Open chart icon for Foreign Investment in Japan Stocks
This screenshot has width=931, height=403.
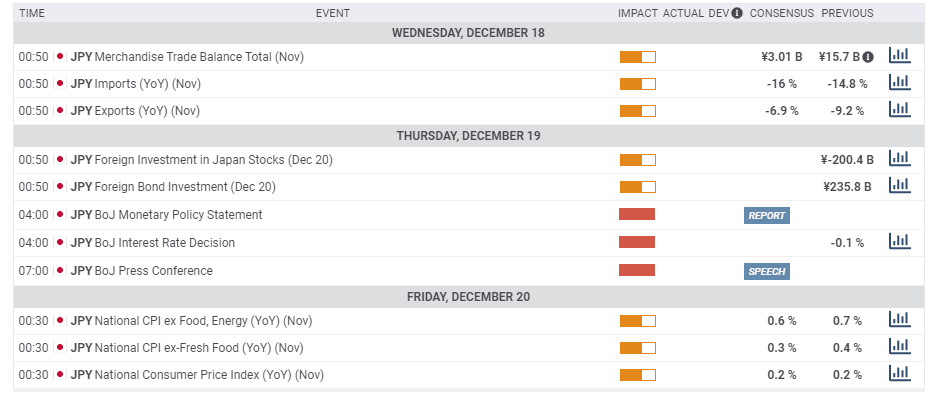coord(899,158)
